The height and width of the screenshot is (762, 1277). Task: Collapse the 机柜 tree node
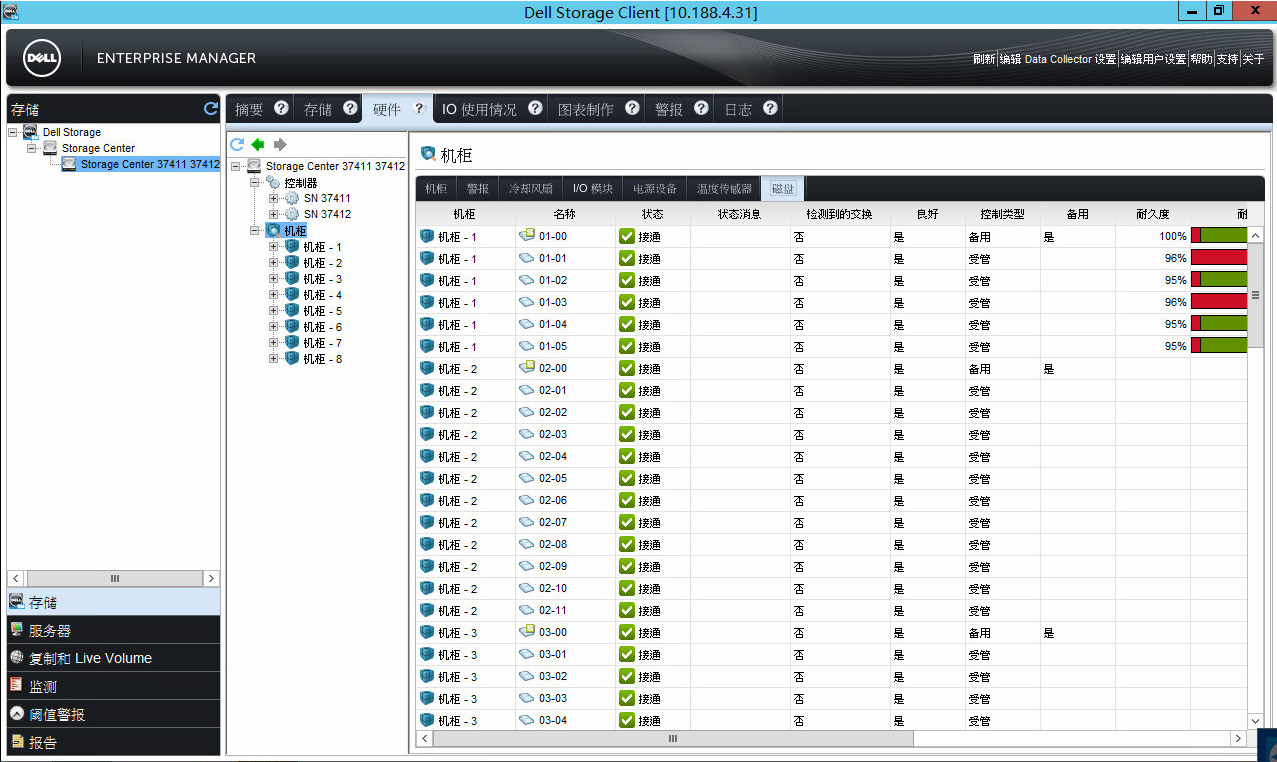[255, 230]
